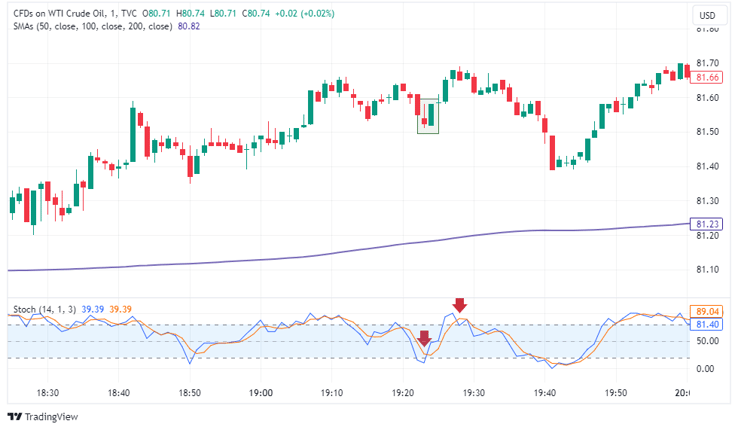Click the 18:50 time axis label

(x=190, y=392)
